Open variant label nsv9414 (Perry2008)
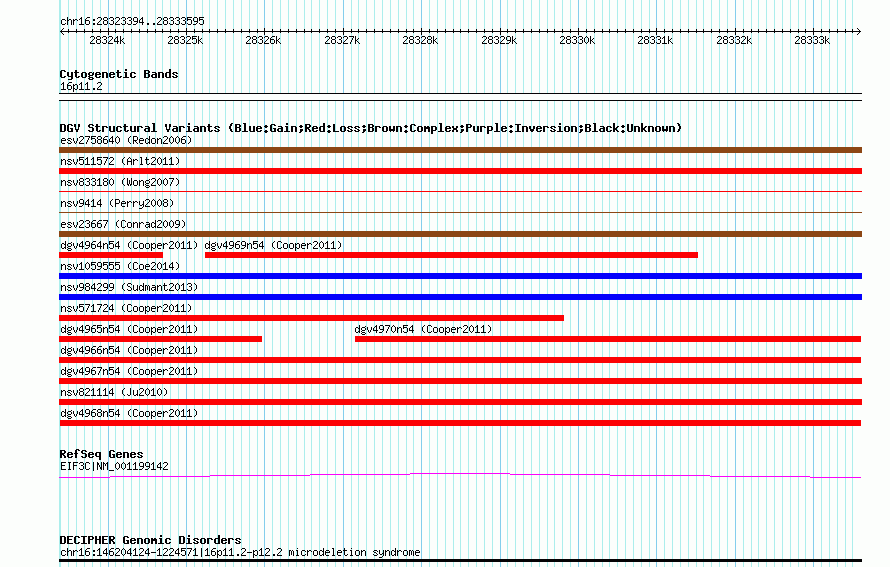The height and width of the screenshot is (567, 890). pyautogui.click(x=117, y=203)
